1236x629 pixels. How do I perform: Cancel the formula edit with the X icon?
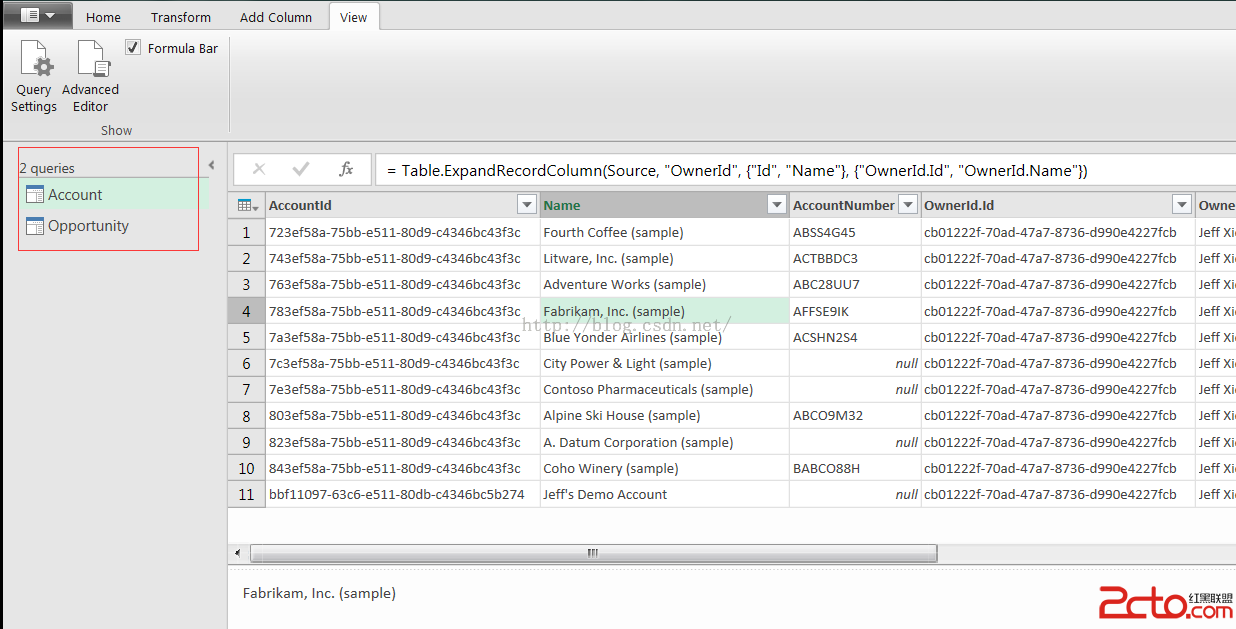(x=258, y=169)
